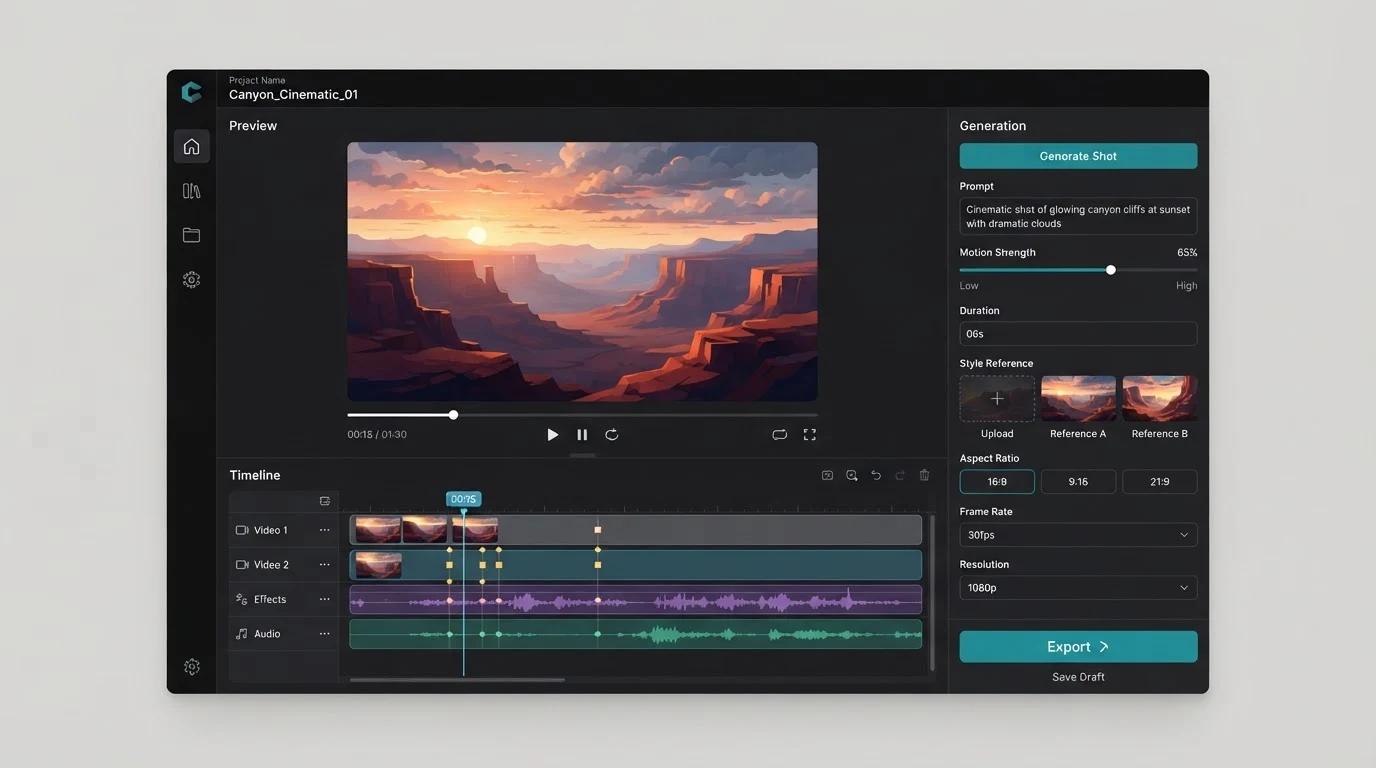Click the track header icon above Video 1 options

(325, 501)
